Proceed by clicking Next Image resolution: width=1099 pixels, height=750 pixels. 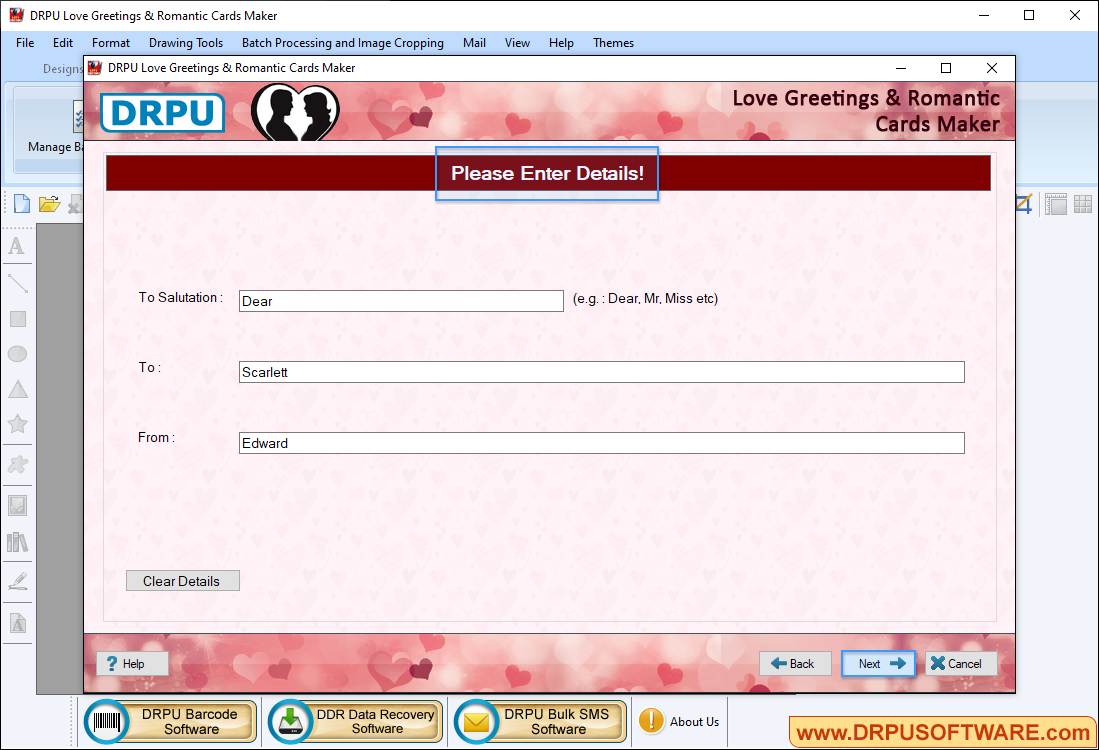click(878, 663)
